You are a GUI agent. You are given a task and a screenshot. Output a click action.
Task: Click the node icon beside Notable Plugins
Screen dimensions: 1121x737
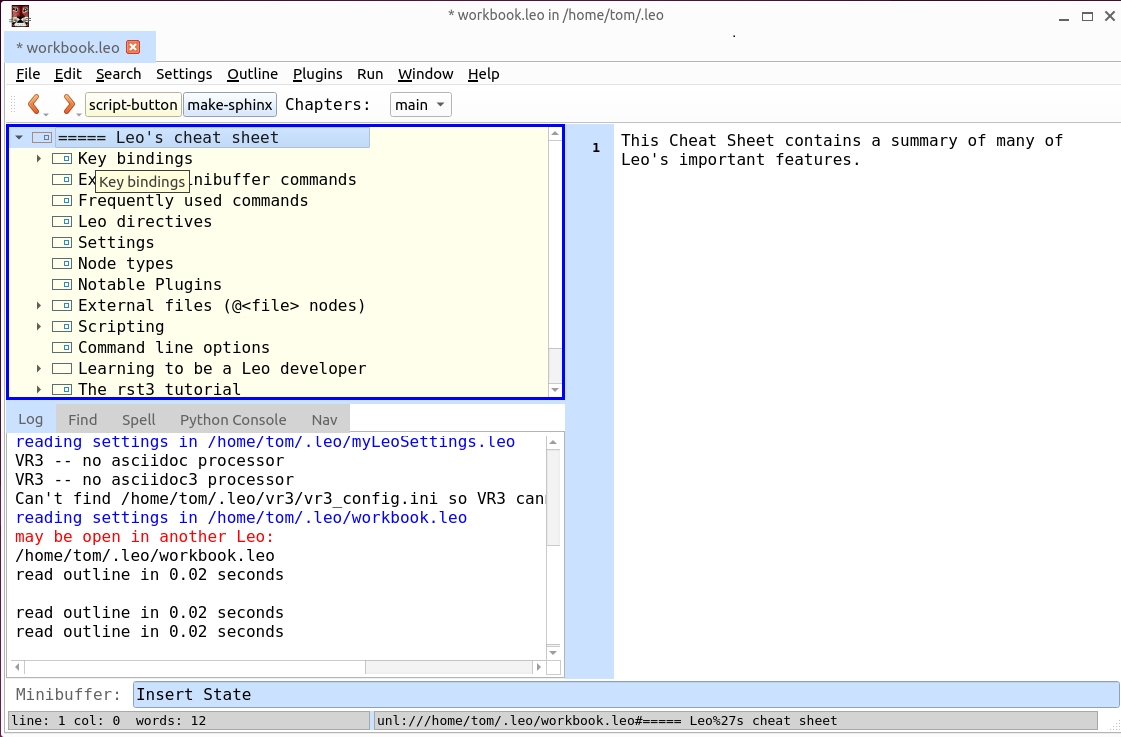62,285
